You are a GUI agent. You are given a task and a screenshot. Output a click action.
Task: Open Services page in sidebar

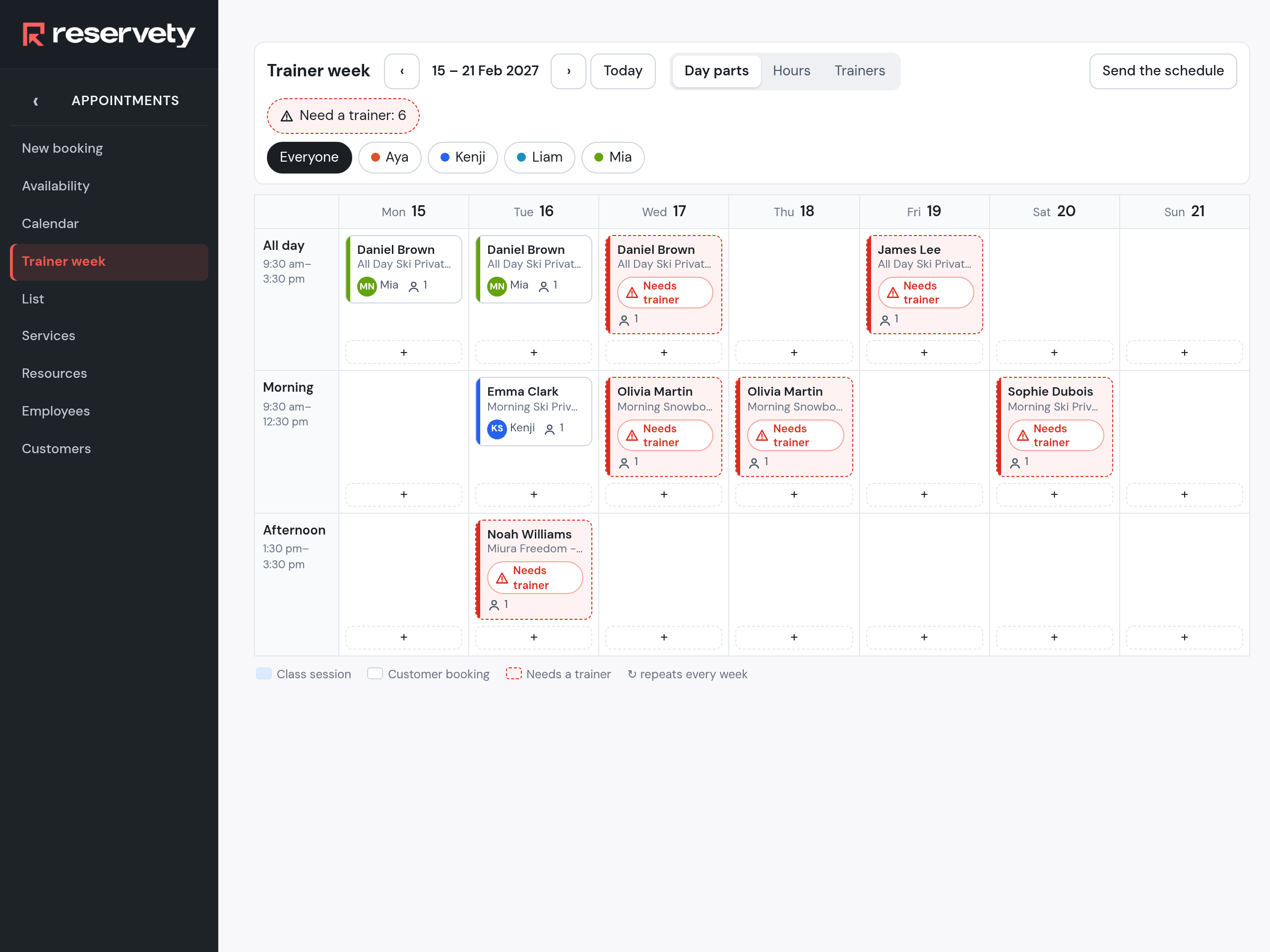point(109,336)
